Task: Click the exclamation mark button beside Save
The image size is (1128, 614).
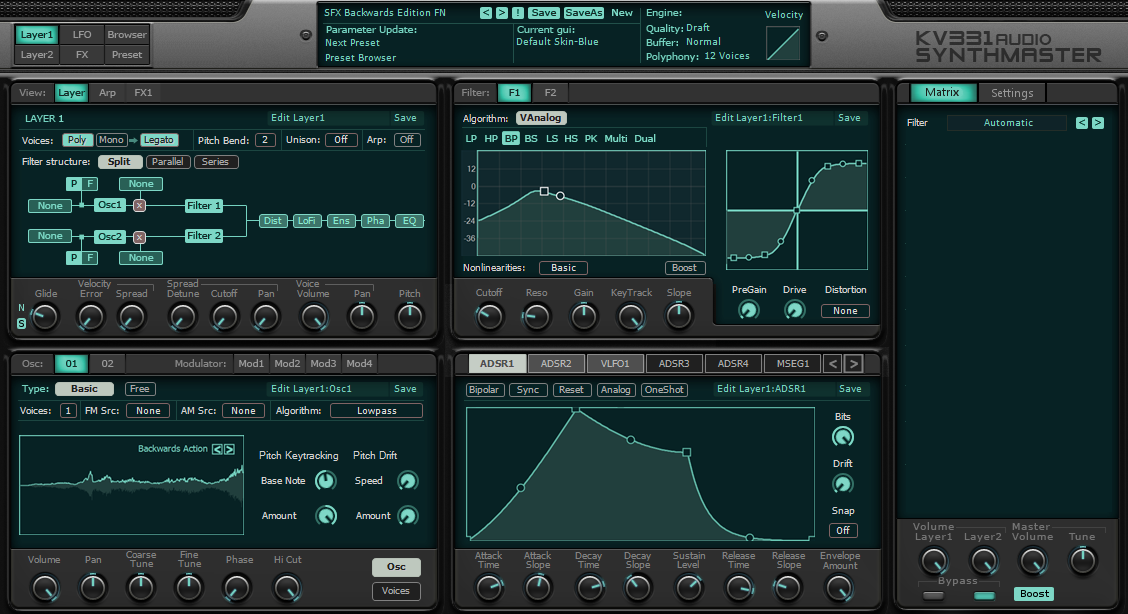Action: pyautogui.click(x=517, y=13)
